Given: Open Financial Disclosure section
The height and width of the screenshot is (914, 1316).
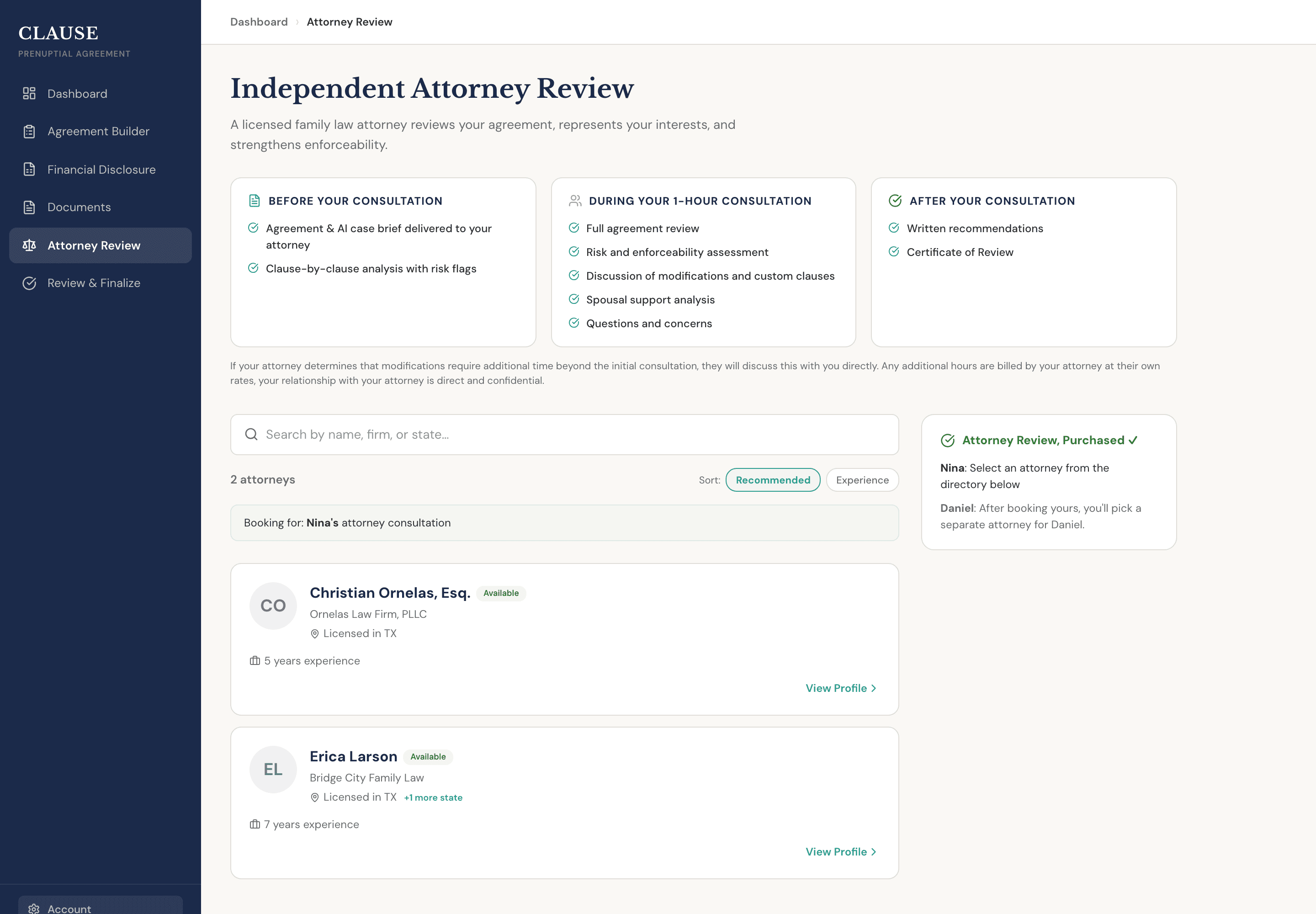Looking at the screenshot, I should tap(100, 170).
